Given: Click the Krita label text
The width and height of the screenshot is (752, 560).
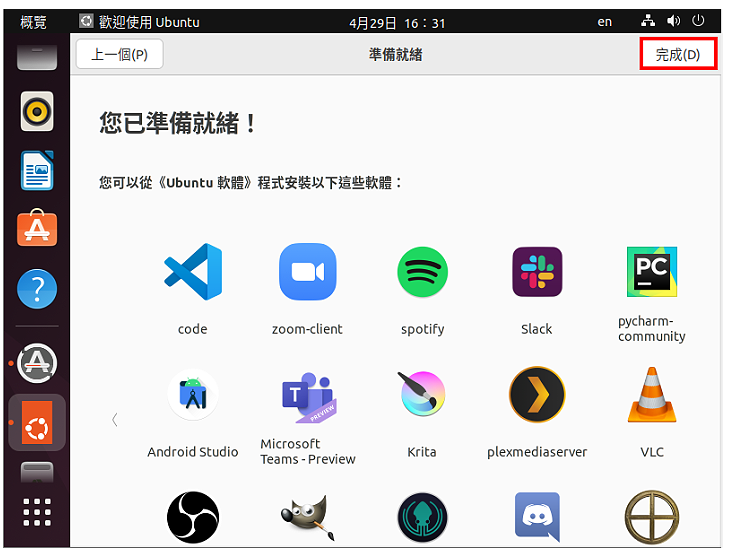Looking at the screenshot, I should click(x=422, y=452).
